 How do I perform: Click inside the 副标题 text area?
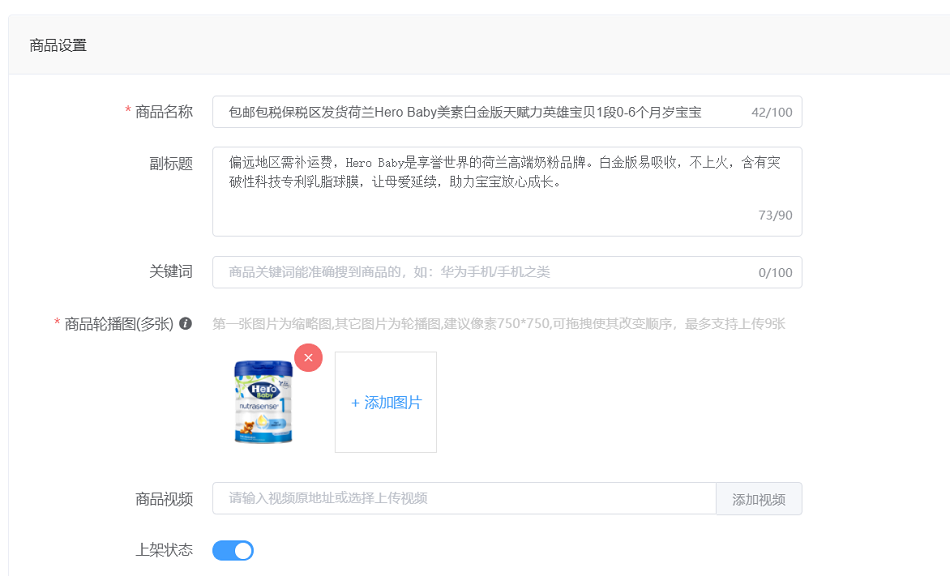pos(507,191)
